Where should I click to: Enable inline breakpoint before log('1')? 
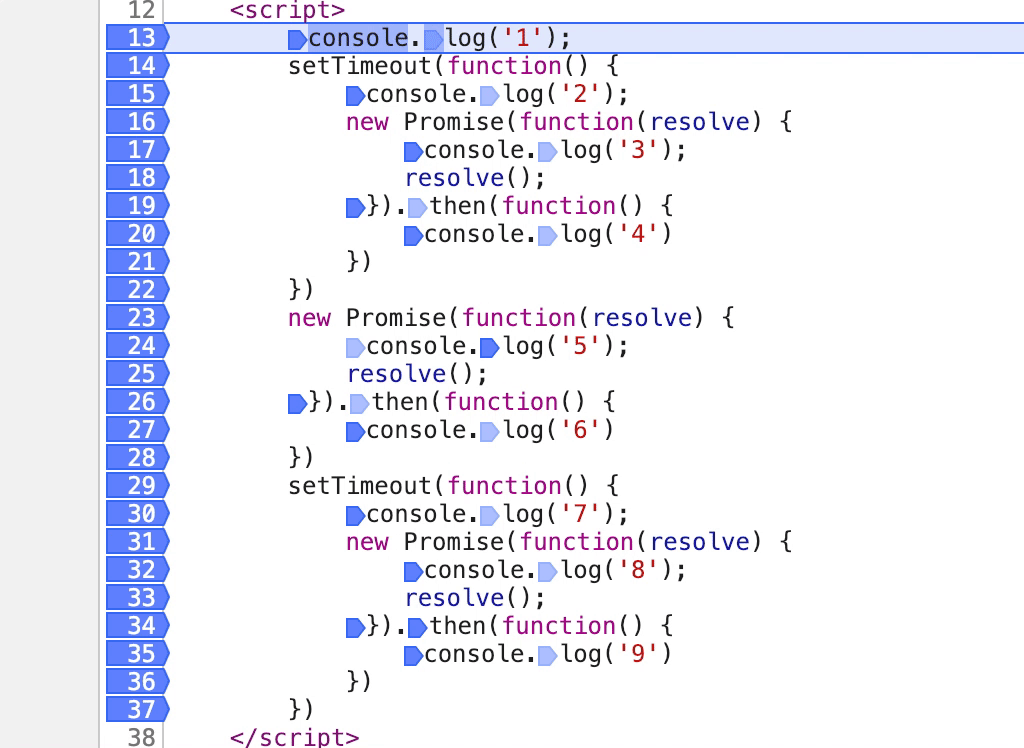434,40
